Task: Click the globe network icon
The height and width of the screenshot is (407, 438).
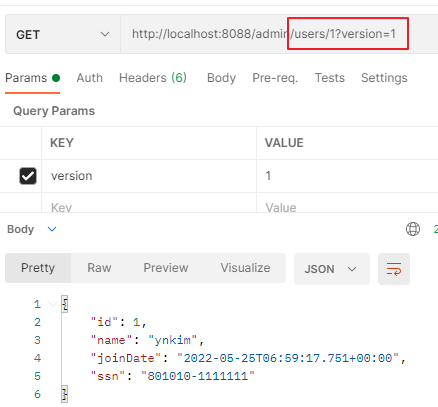Action: (x=413, y=229)
